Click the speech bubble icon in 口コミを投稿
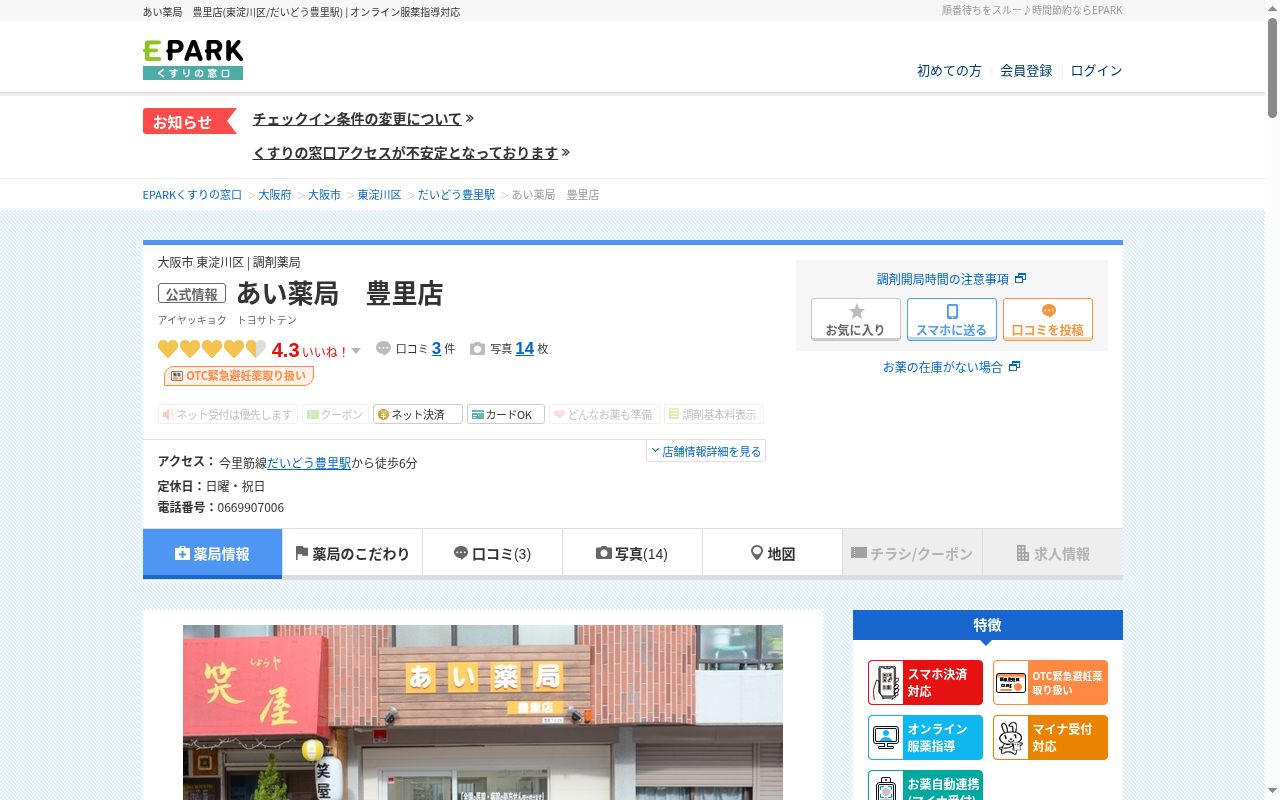 (x=1048, y=311)
